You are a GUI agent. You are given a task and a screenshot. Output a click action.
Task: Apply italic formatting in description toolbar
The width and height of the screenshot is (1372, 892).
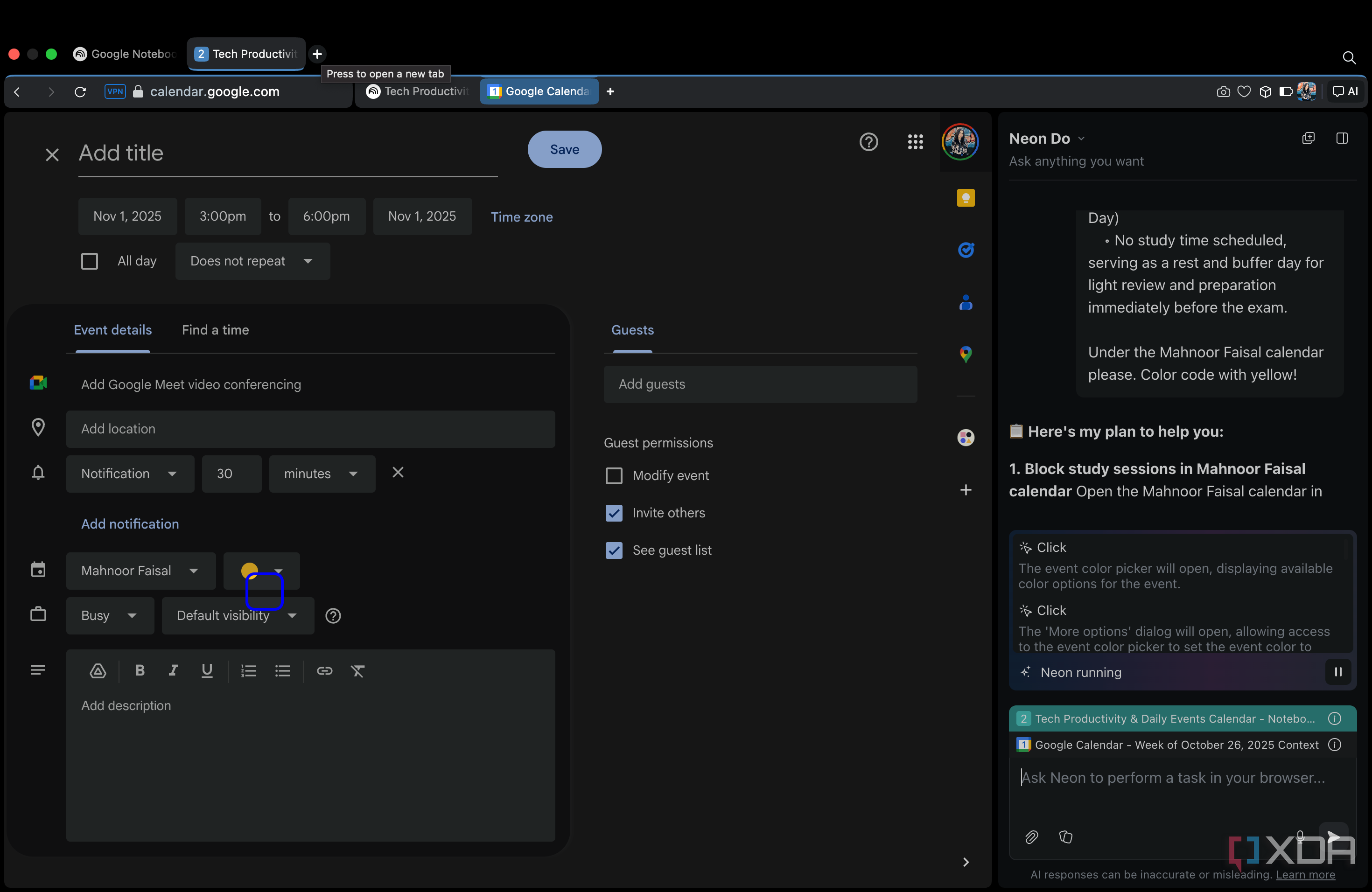click(x=173, y=670)
